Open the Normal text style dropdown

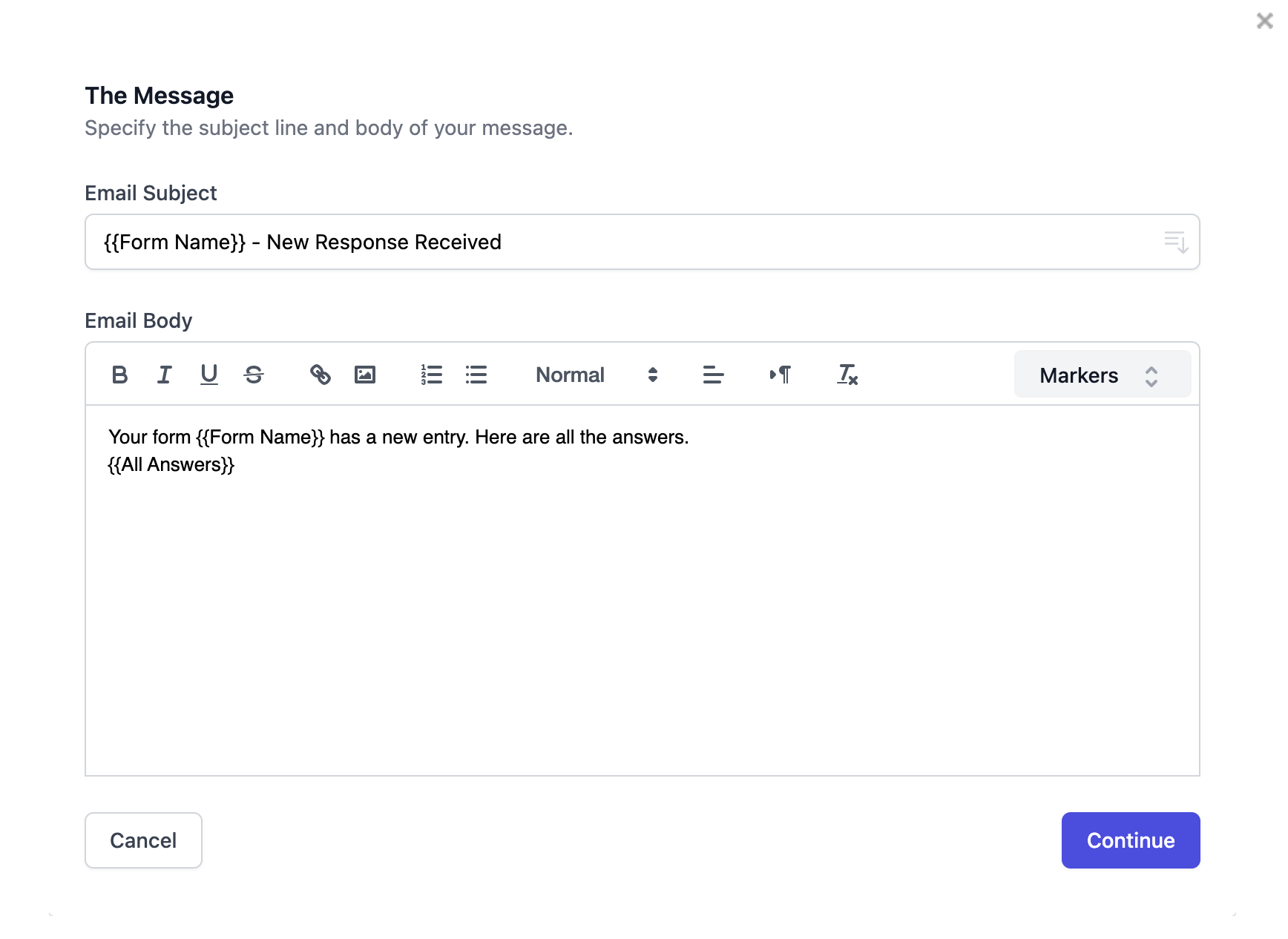570,375
